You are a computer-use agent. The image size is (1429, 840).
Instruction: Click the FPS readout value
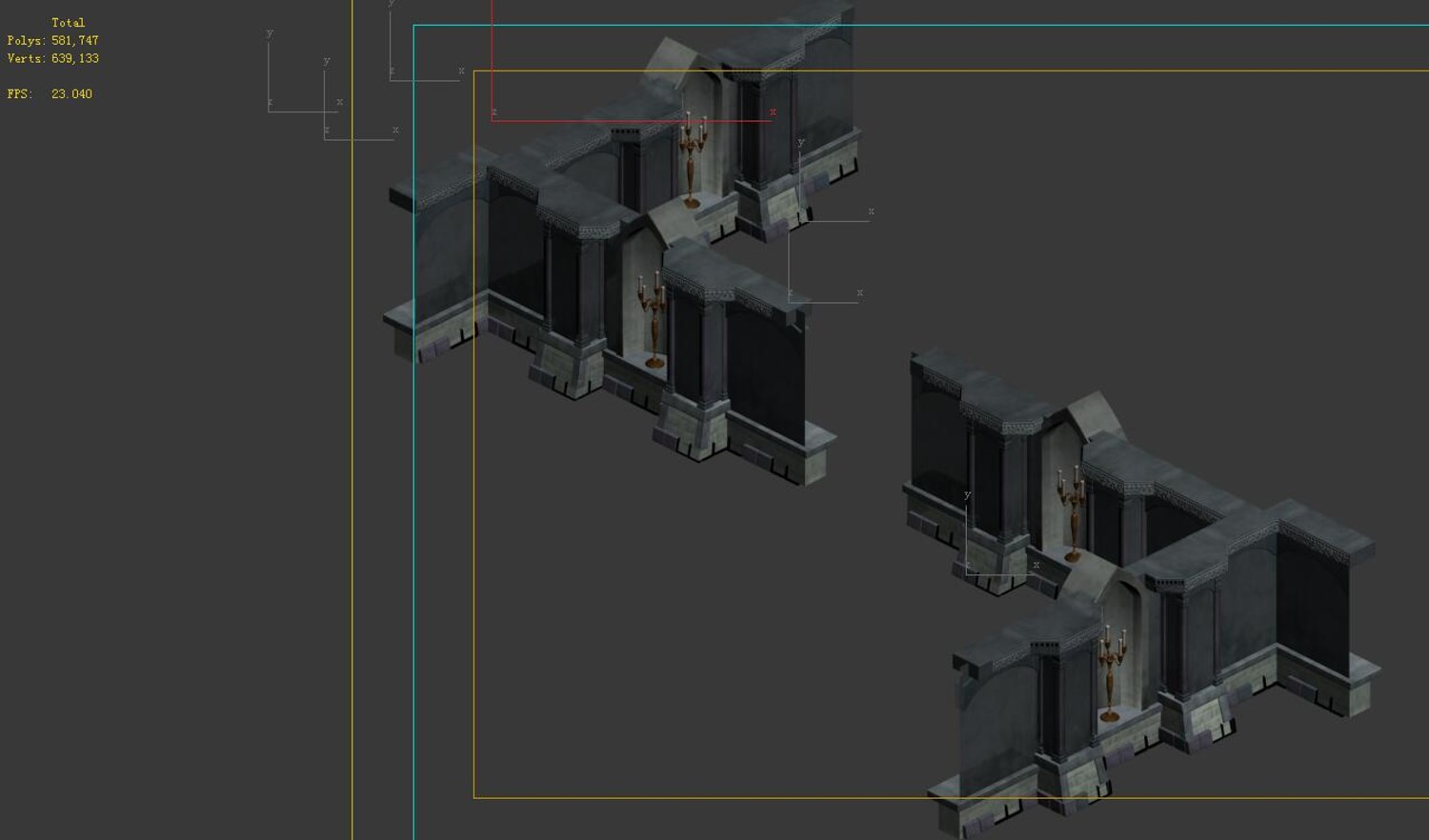(71, 94)
